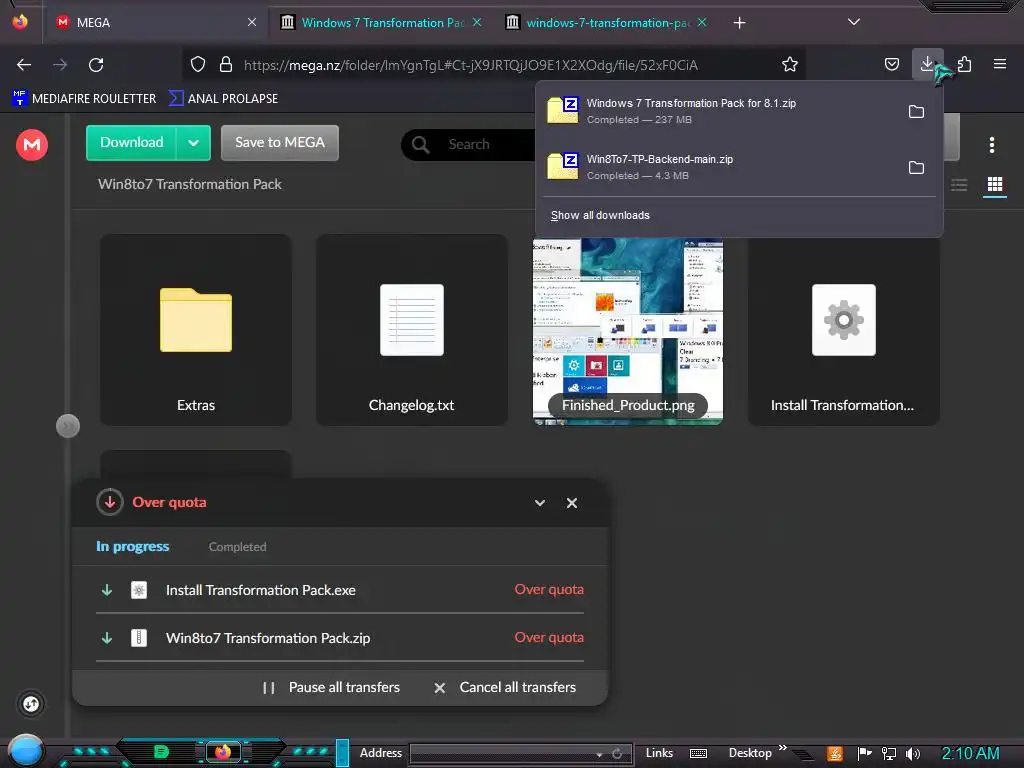Click the green chat taskbar icon
1024x768 pixels.
click(161, 752)
